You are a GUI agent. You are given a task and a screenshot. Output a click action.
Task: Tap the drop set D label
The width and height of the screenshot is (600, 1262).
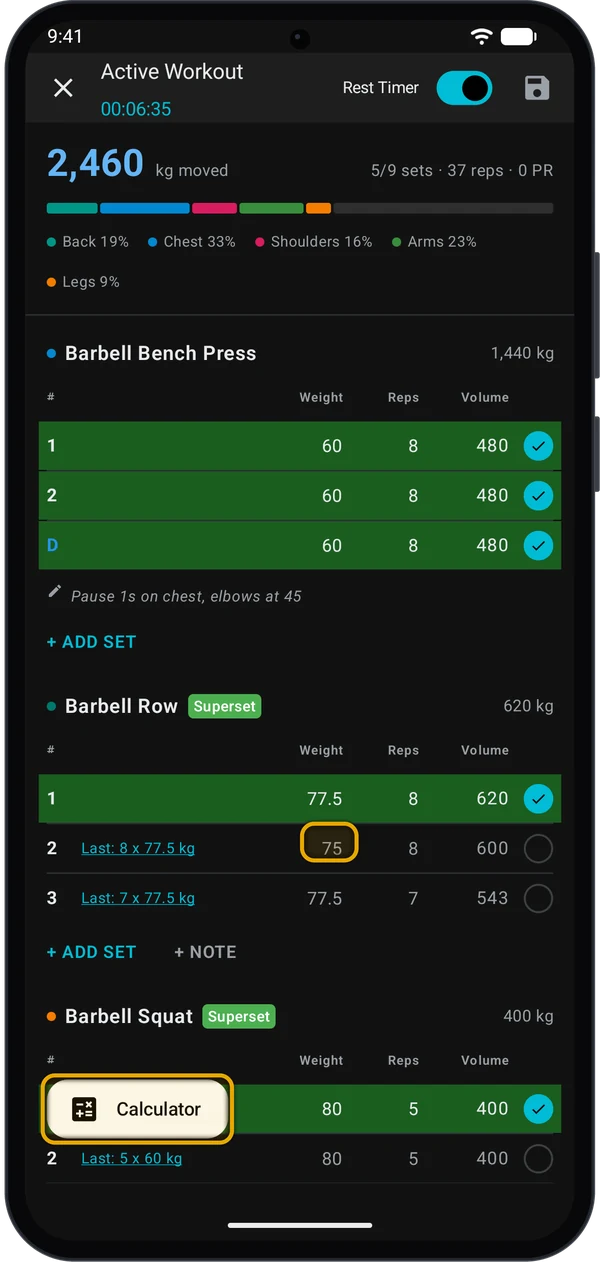[54, 546]
